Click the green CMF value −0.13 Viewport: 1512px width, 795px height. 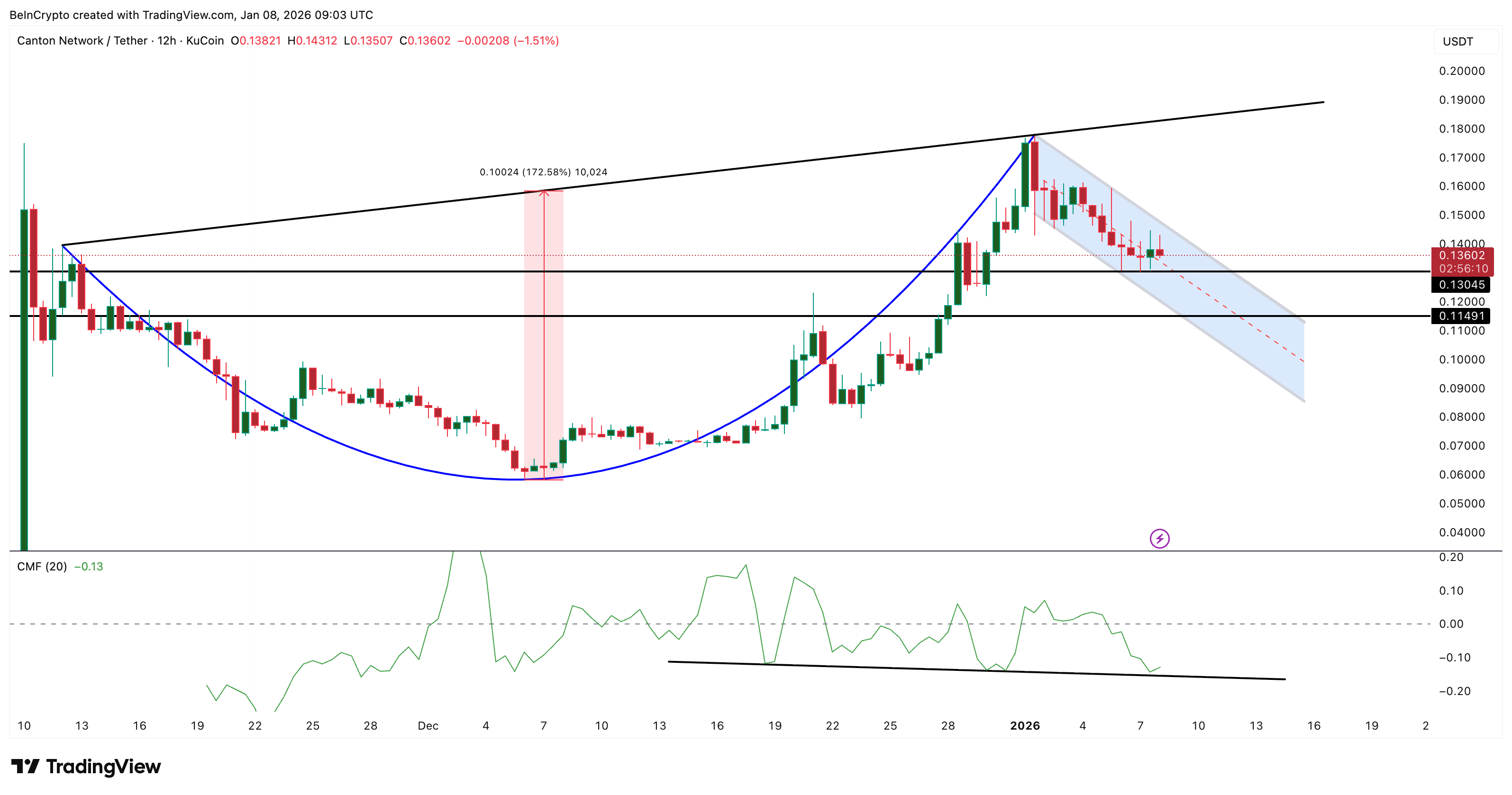pos(88,567)
